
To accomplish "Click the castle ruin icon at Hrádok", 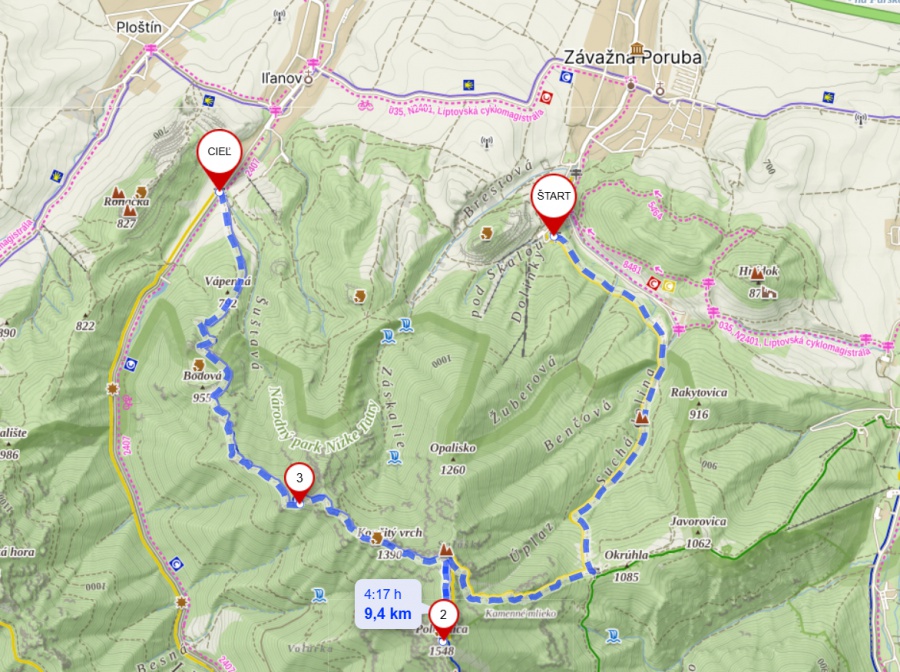I will 769,294.
